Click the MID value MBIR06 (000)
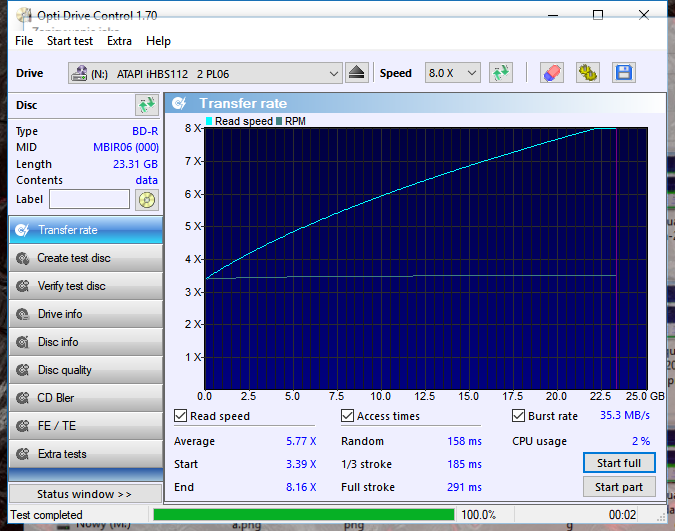The height and width of the screenshot is (531, 675). (126, 147)
